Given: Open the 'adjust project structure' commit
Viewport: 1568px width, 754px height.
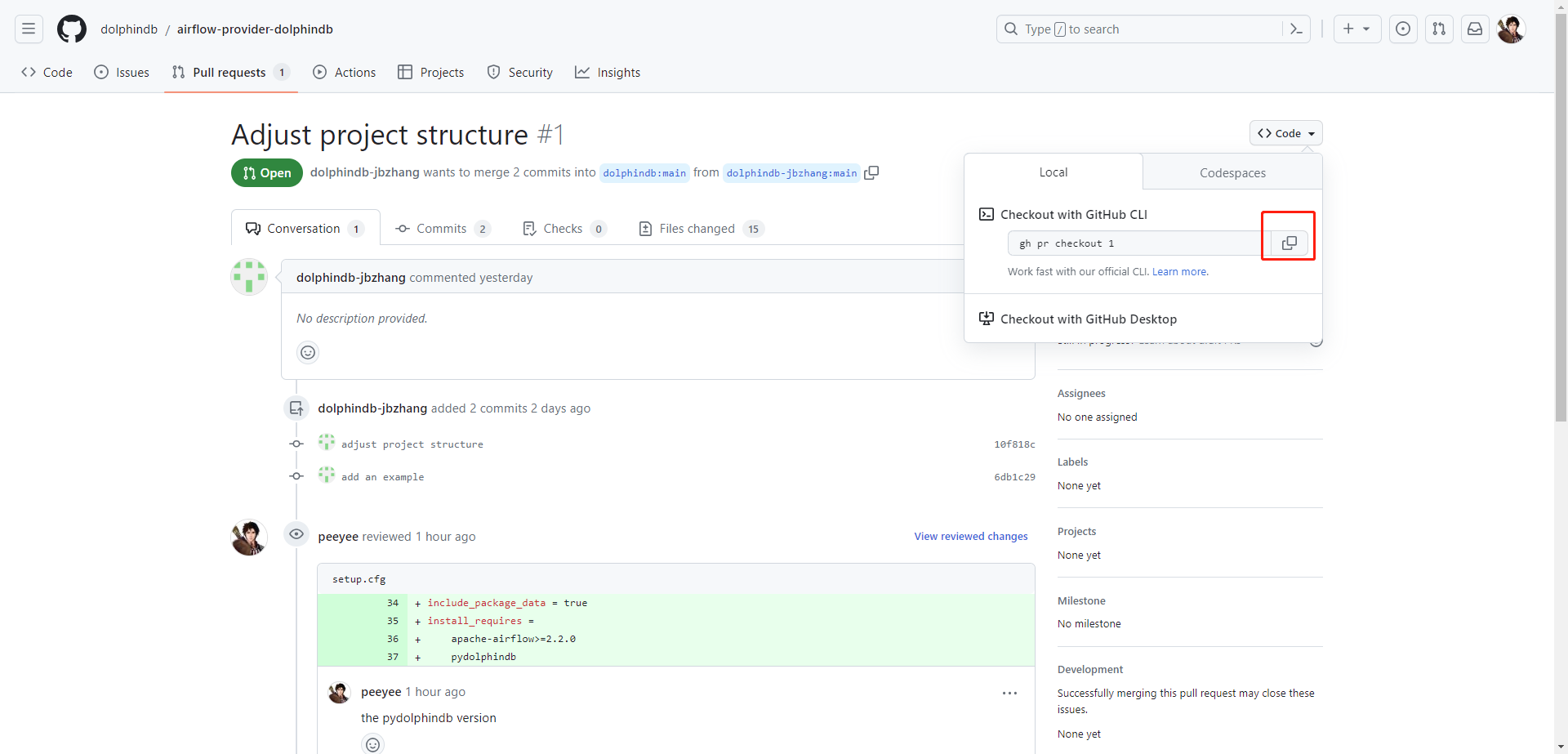Looking at the screenshot, I should (x=412, y=444).
